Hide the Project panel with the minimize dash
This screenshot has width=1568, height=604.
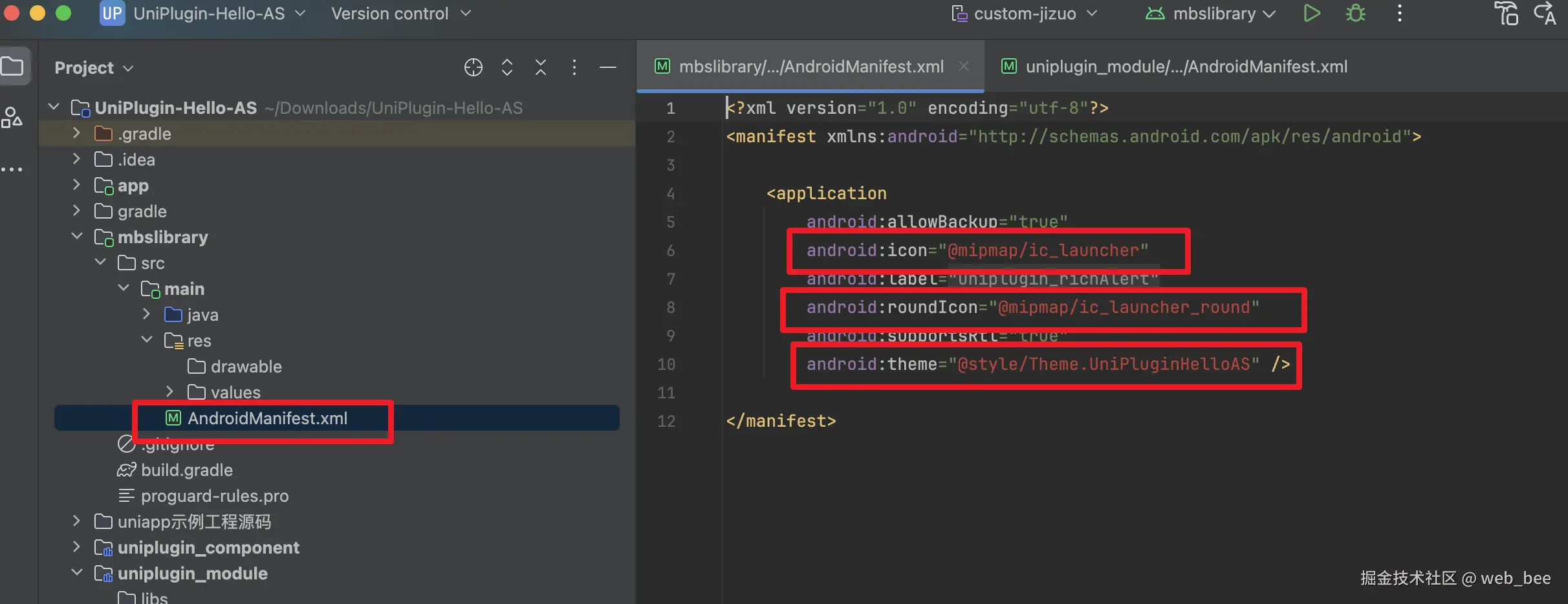[608, 67]
